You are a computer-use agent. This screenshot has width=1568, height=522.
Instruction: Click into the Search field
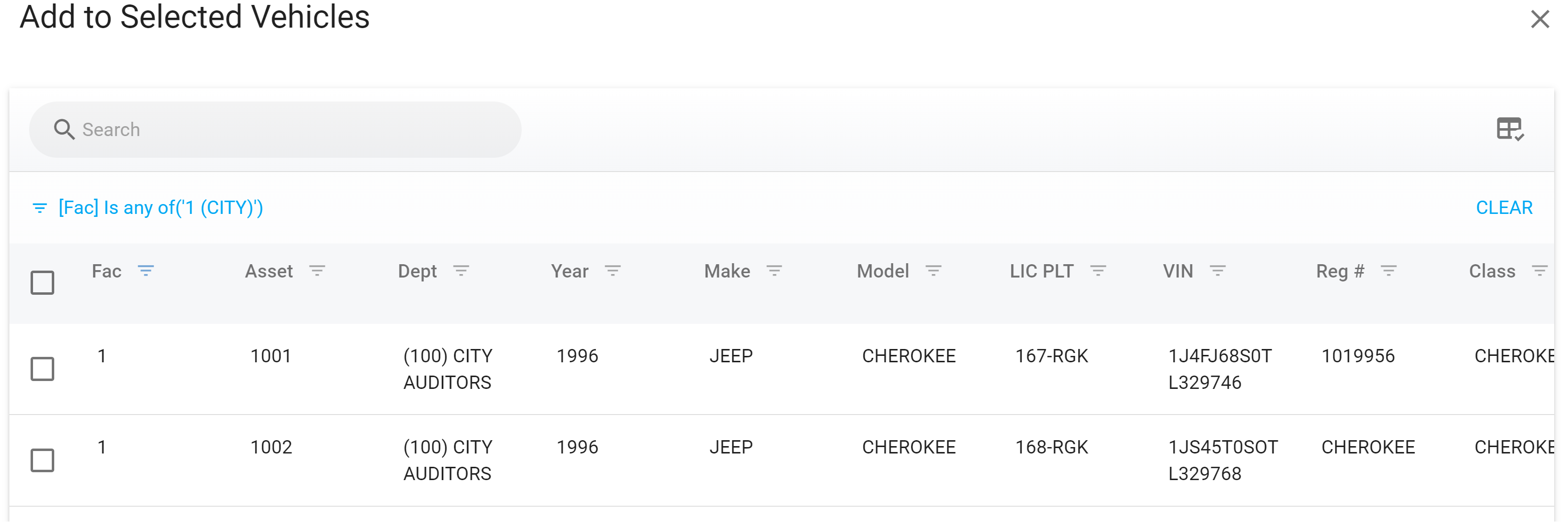point(292,130)
